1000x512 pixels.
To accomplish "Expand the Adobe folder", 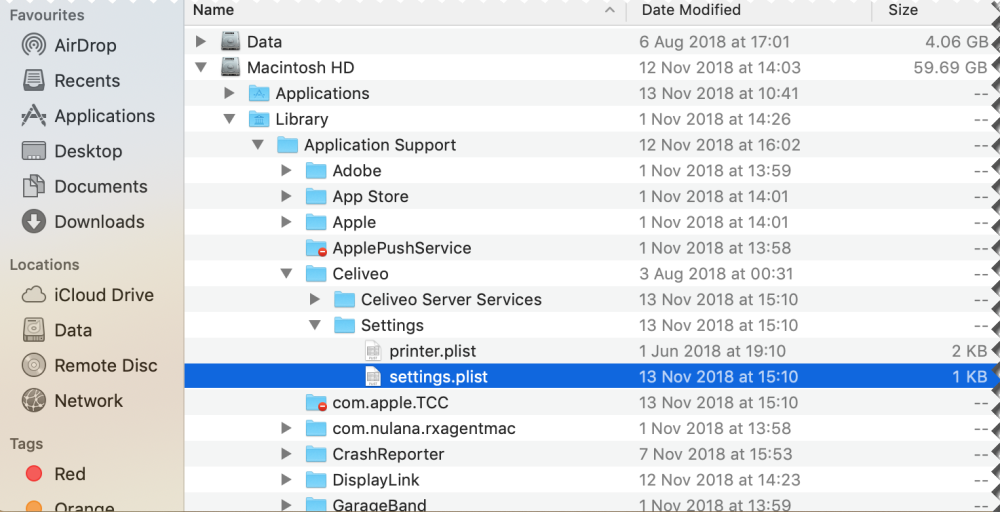I will point(286,171).
